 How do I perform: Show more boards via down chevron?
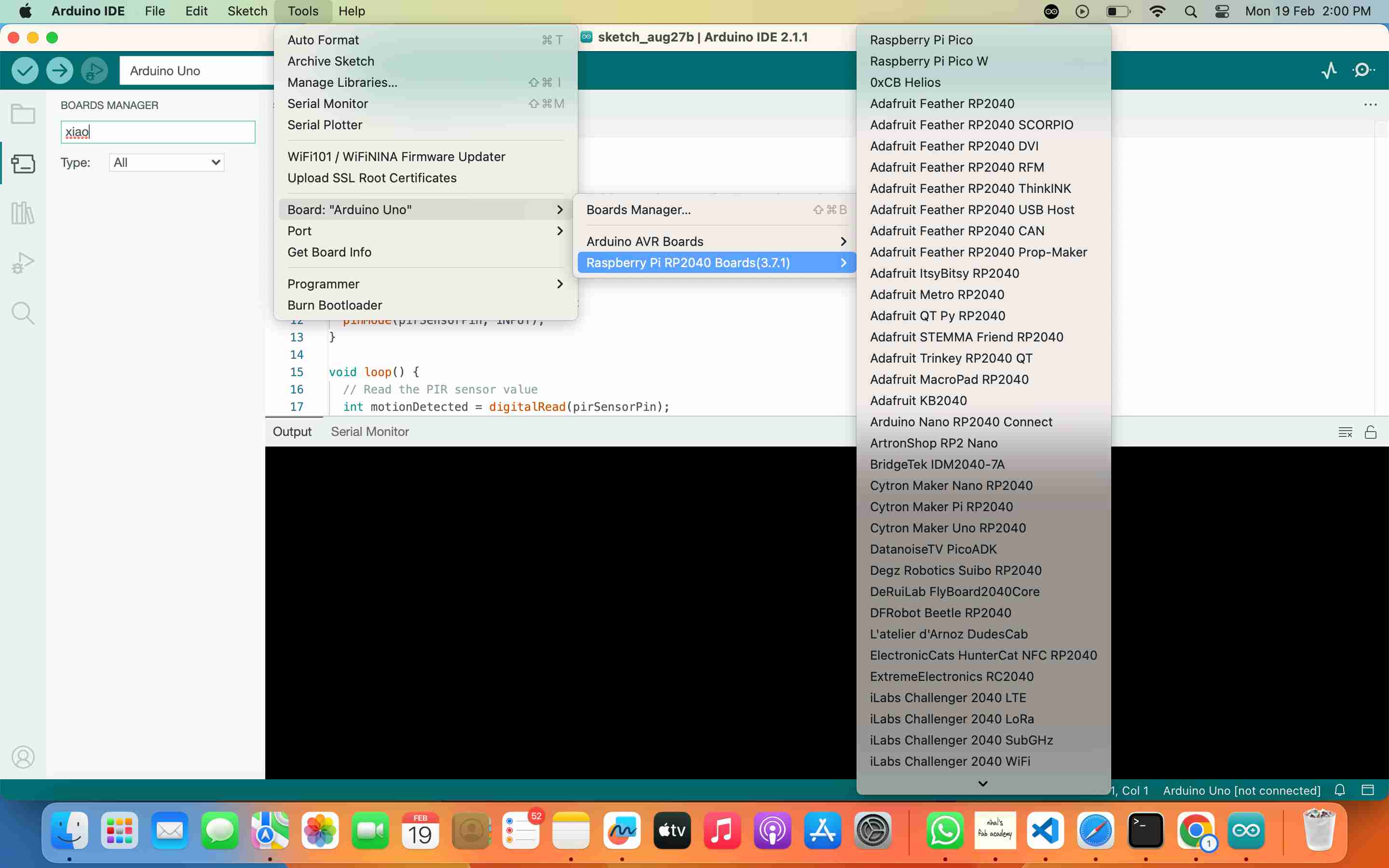click(982, 783)
